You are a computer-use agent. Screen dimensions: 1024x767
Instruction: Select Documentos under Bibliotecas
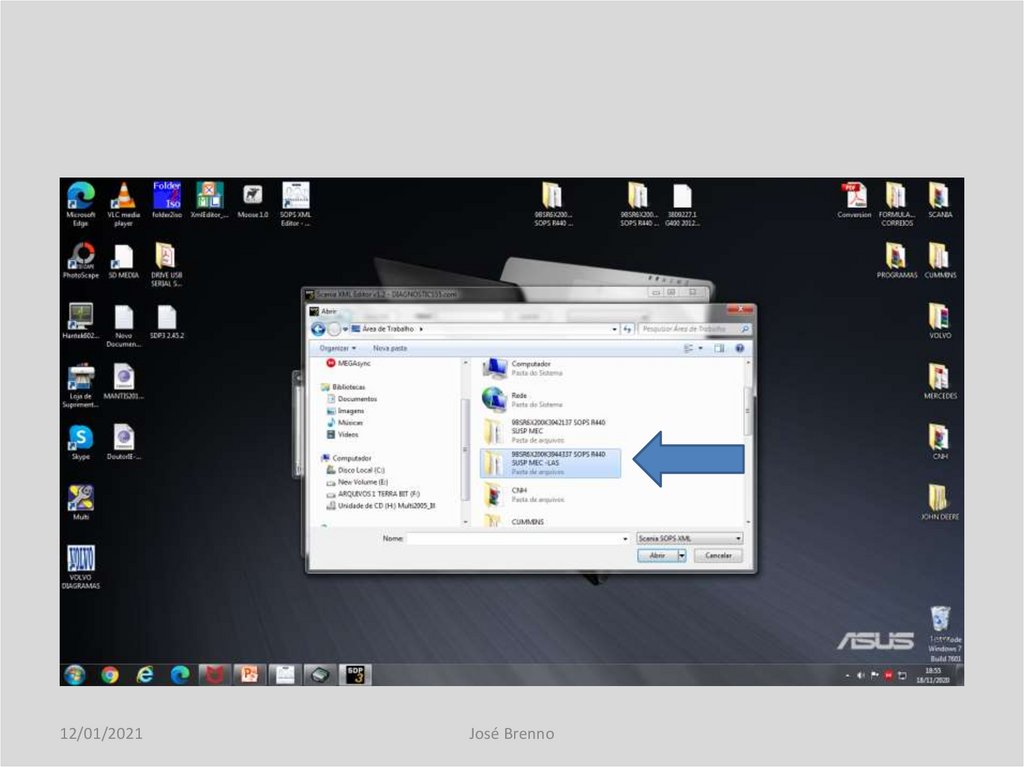point(356,399)
